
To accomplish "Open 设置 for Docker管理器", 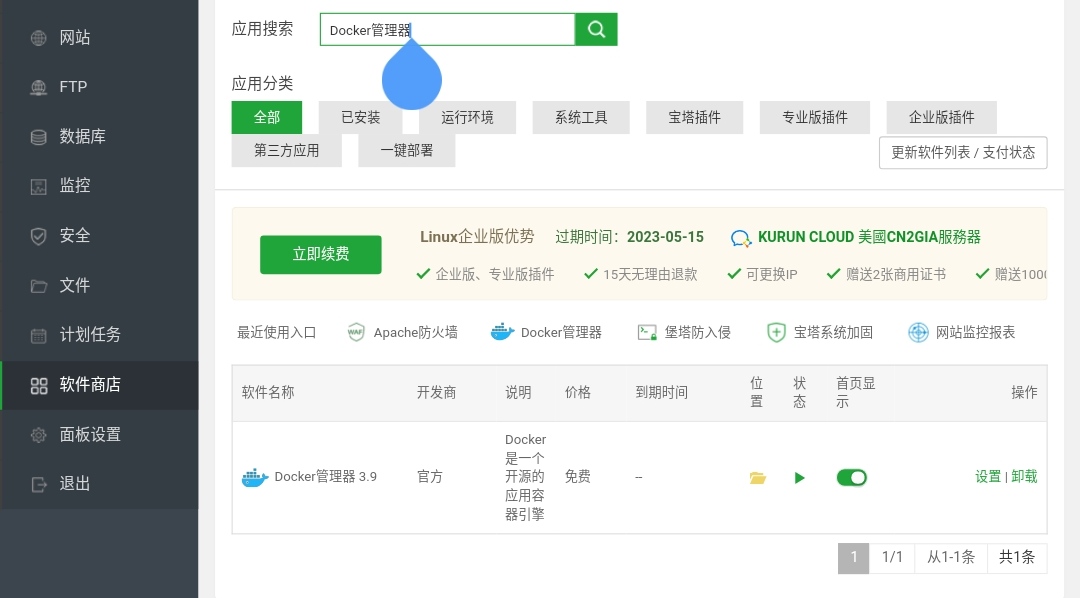I will click(x=988, y=477).
